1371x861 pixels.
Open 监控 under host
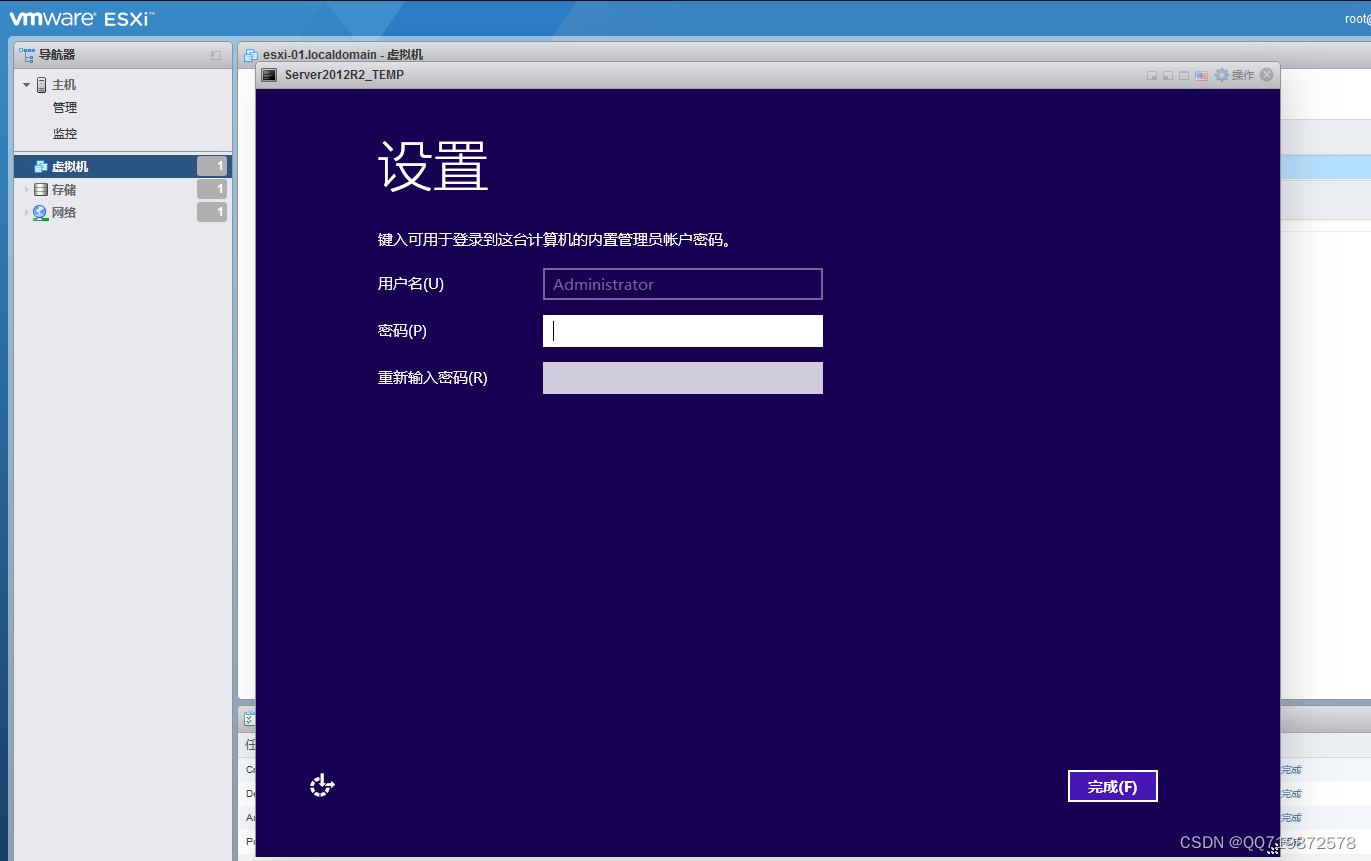[x=65, y=134]
